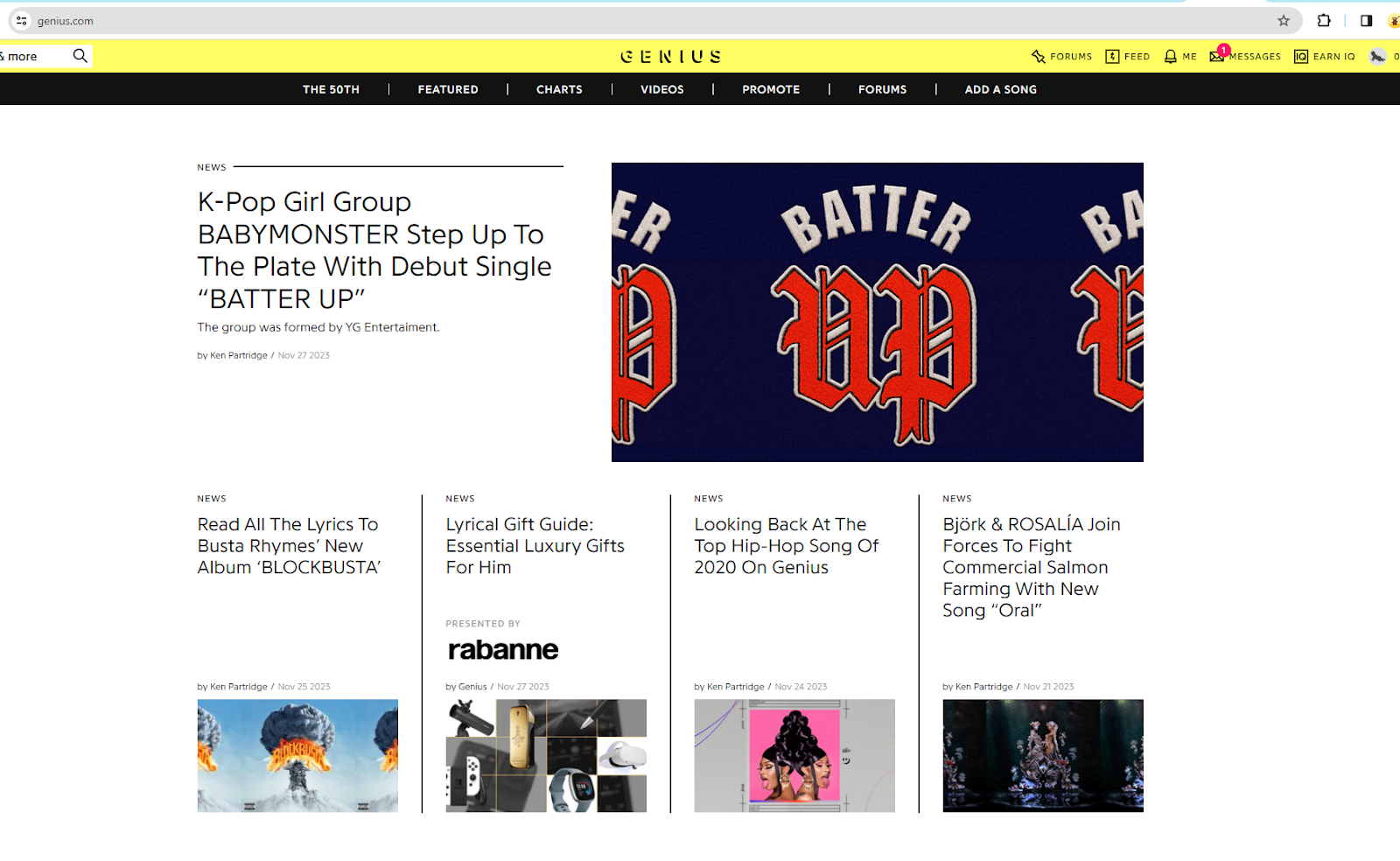
Task: Open BABYMONSTER Batter Up headline article
Action: [374, 250]
